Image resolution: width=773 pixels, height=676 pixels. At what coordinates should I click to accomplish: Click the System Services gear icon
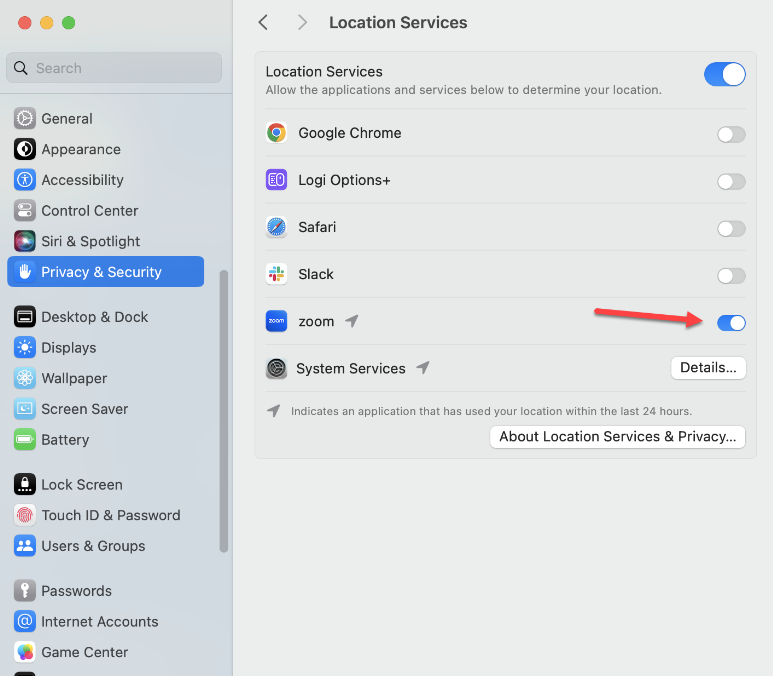[276, 368]
